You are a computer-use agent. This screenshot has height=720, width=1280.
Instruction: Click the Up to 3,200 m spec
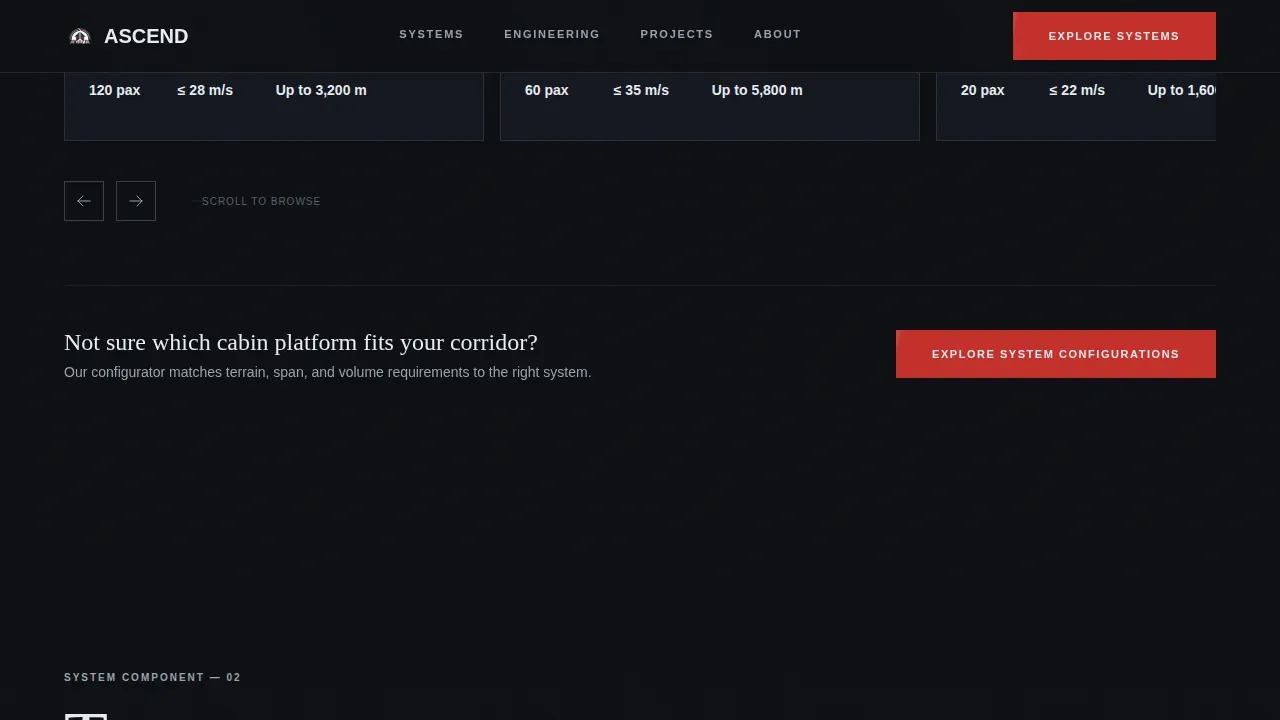(x=321, y=90)
